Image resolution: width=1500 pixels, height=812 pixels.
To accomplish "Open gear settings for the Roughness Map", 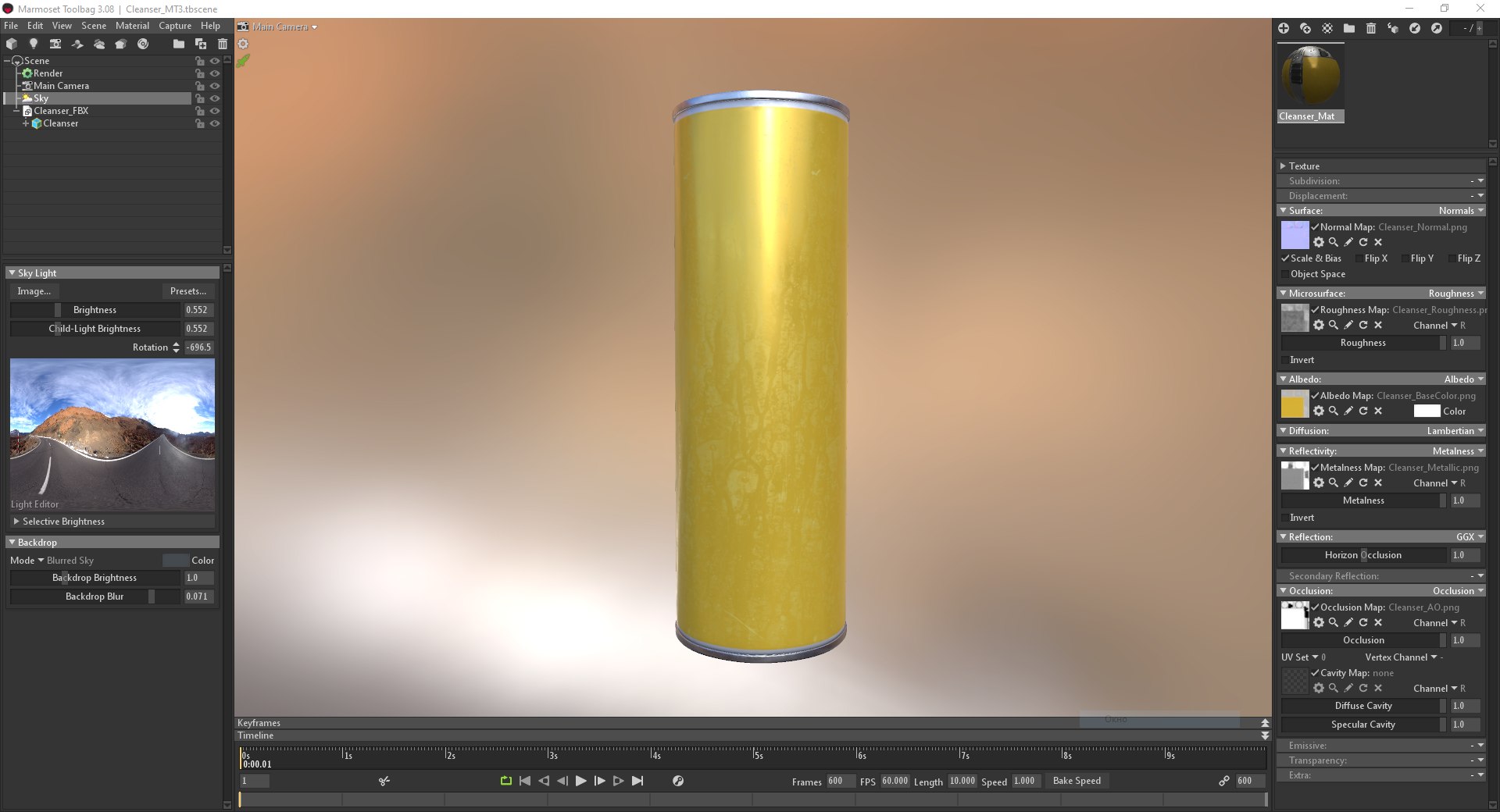I will 1319,325.
